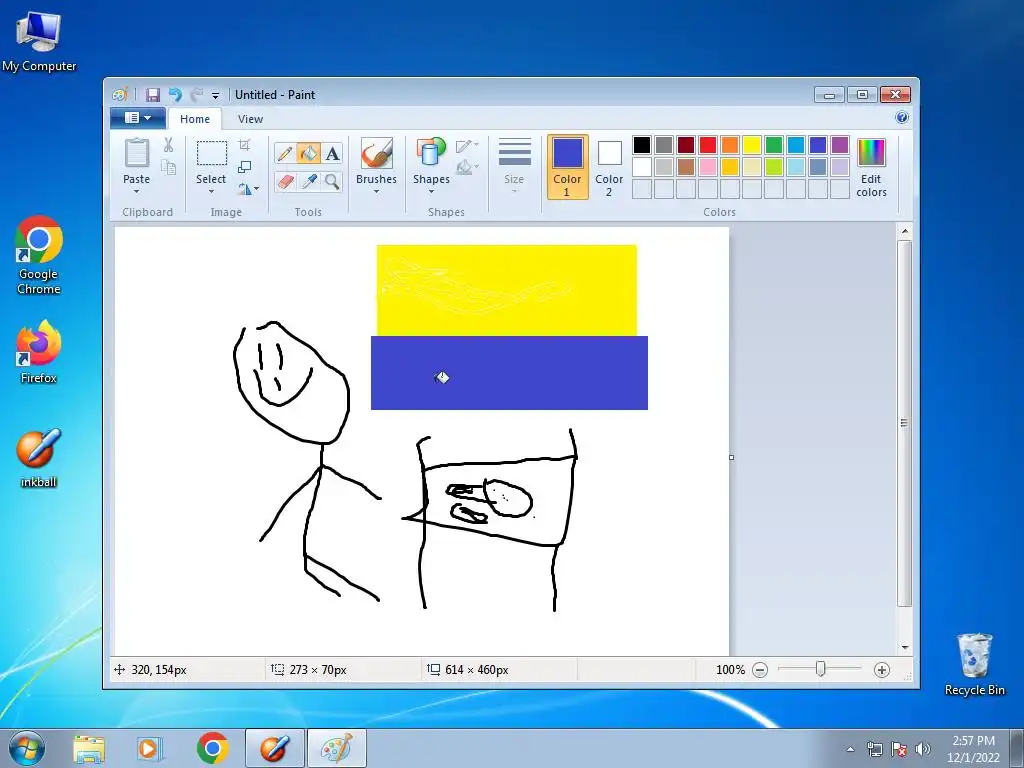
Task: Expand the Select dropdown arrow
Action: [x=211, y=191]
